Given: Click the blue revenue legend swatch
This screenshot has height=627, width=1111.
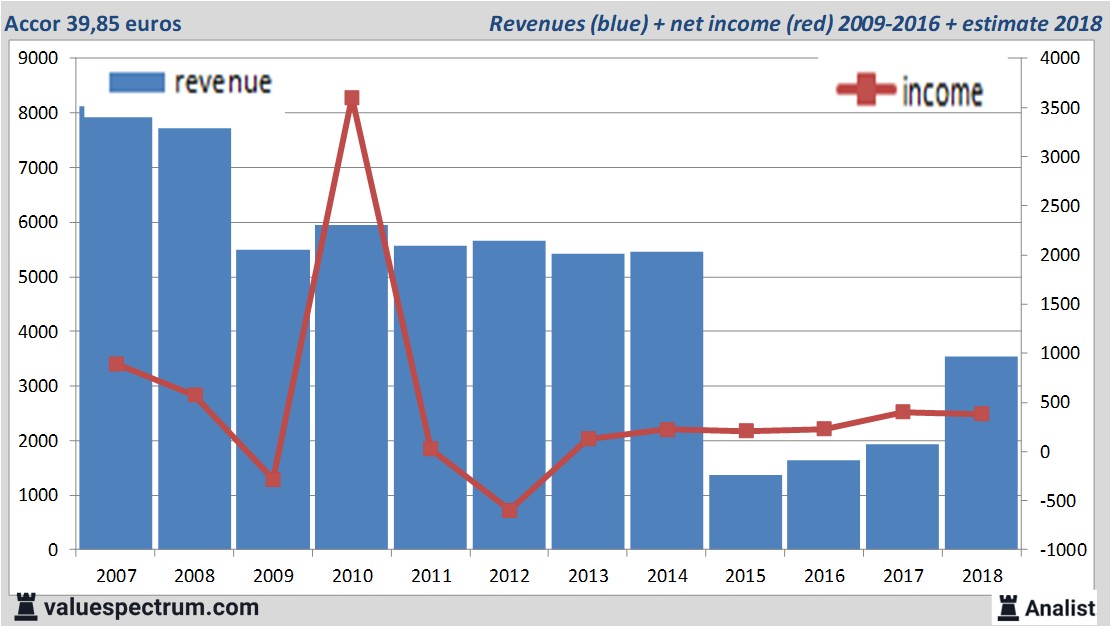Looking at the screenshot, I should (136, 83).
